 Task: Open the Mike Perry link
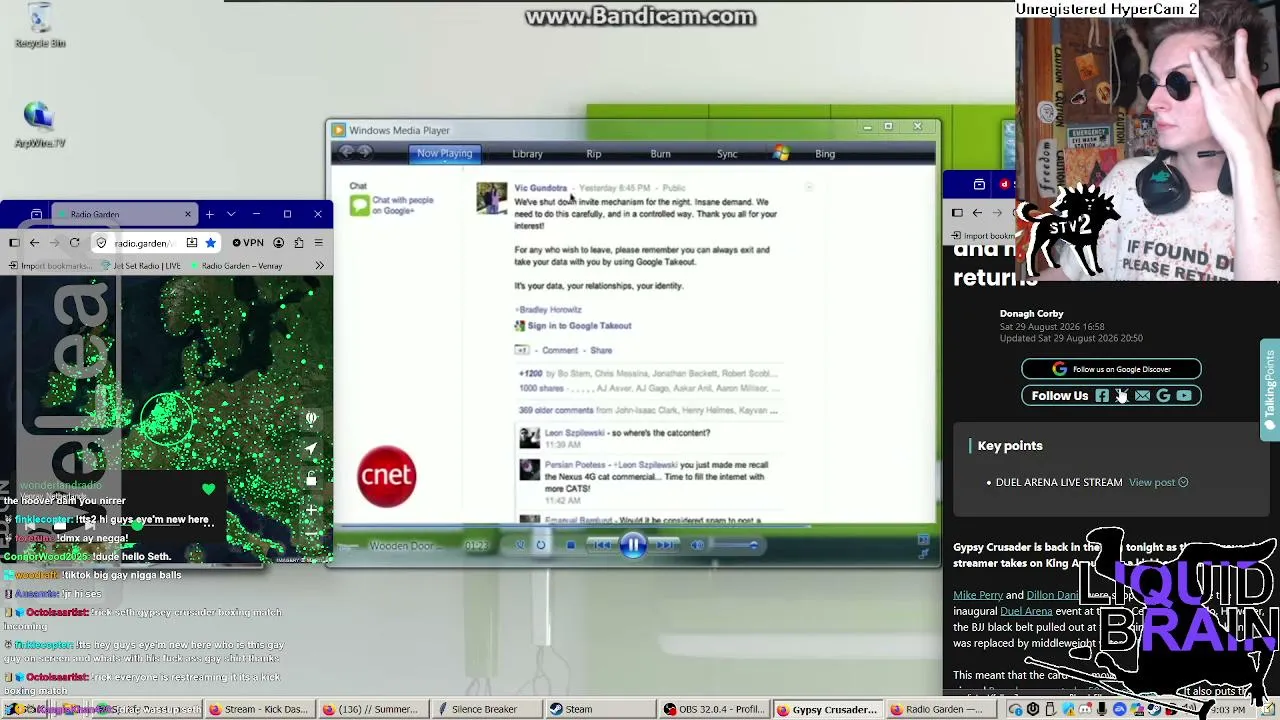coord(978,595)
